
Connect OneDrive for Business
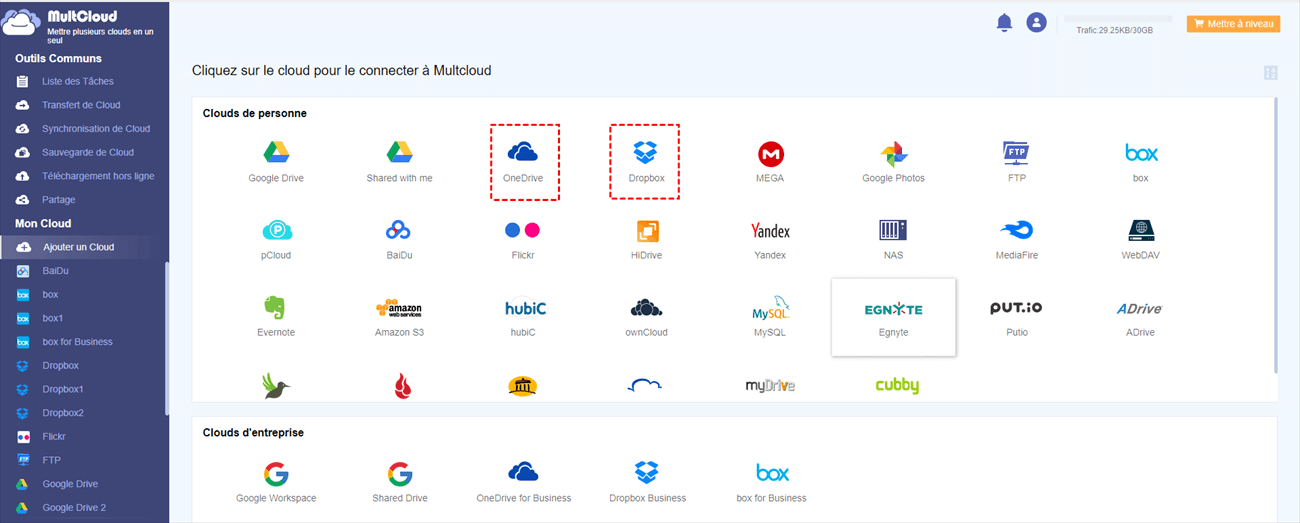coord(524,482)
